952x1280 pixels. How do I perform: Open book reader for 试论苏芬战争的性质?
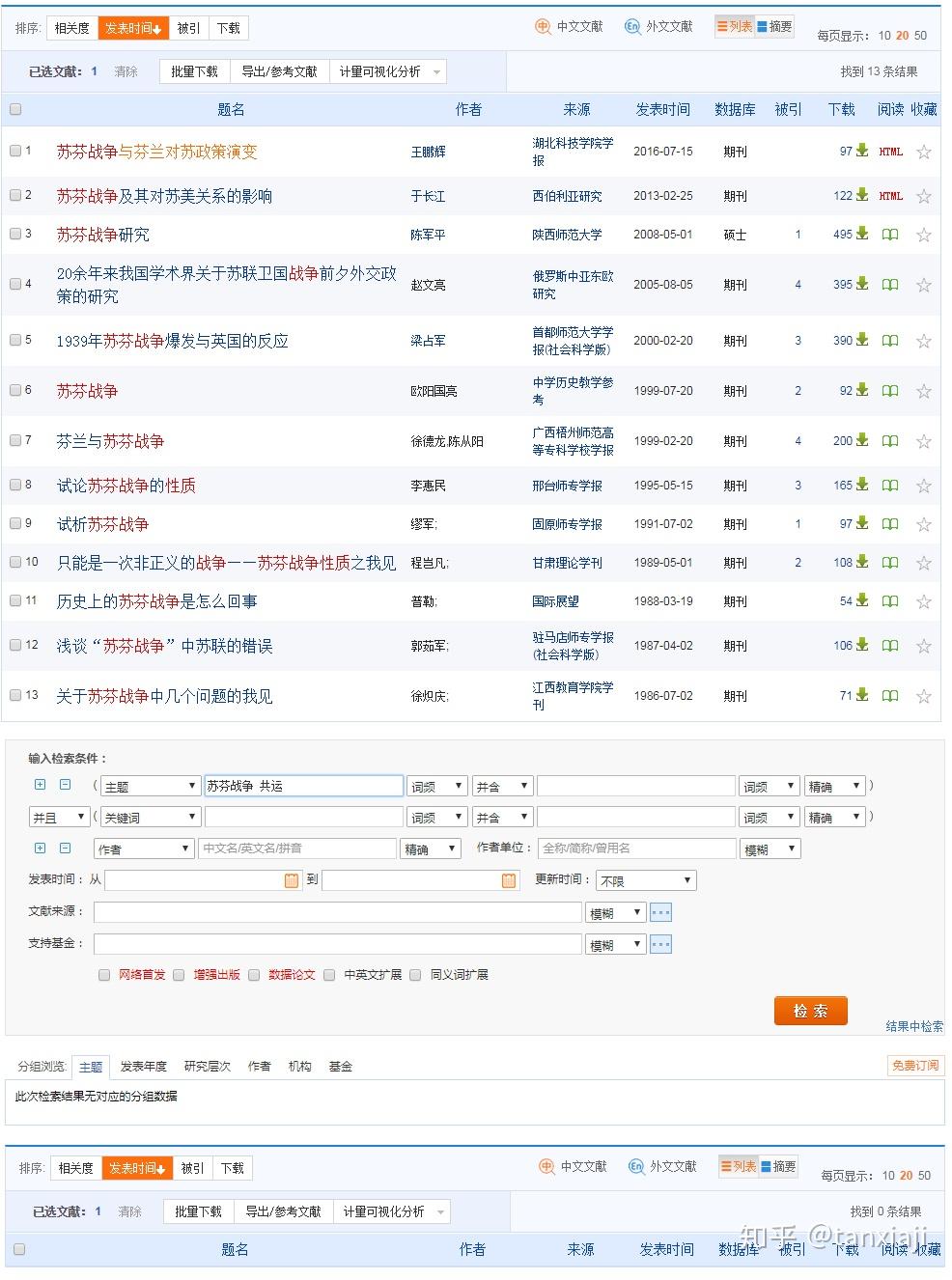(x=890, y=486)
